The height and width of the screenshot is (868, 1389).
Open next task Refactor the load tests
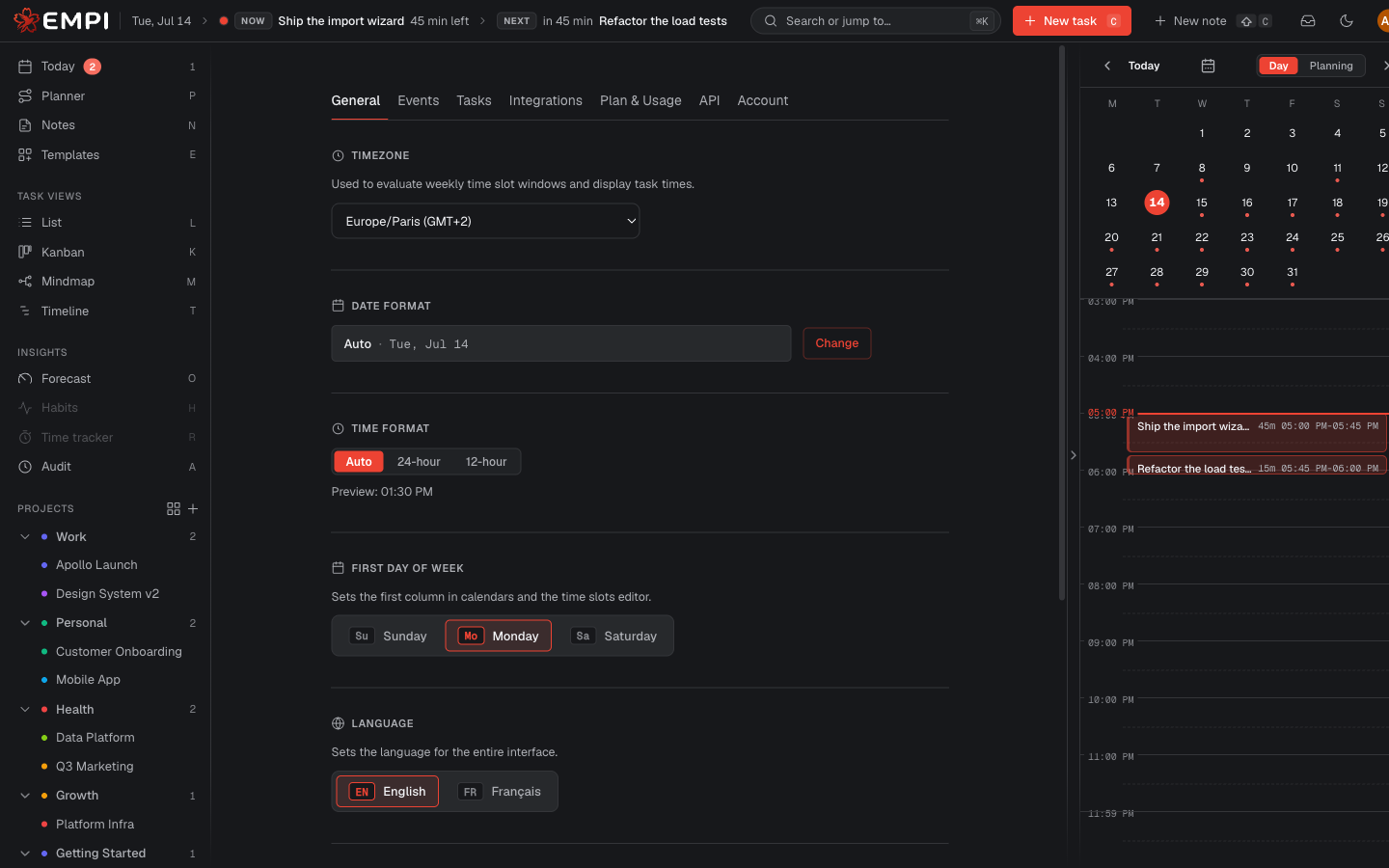click(x=663, y=20)
